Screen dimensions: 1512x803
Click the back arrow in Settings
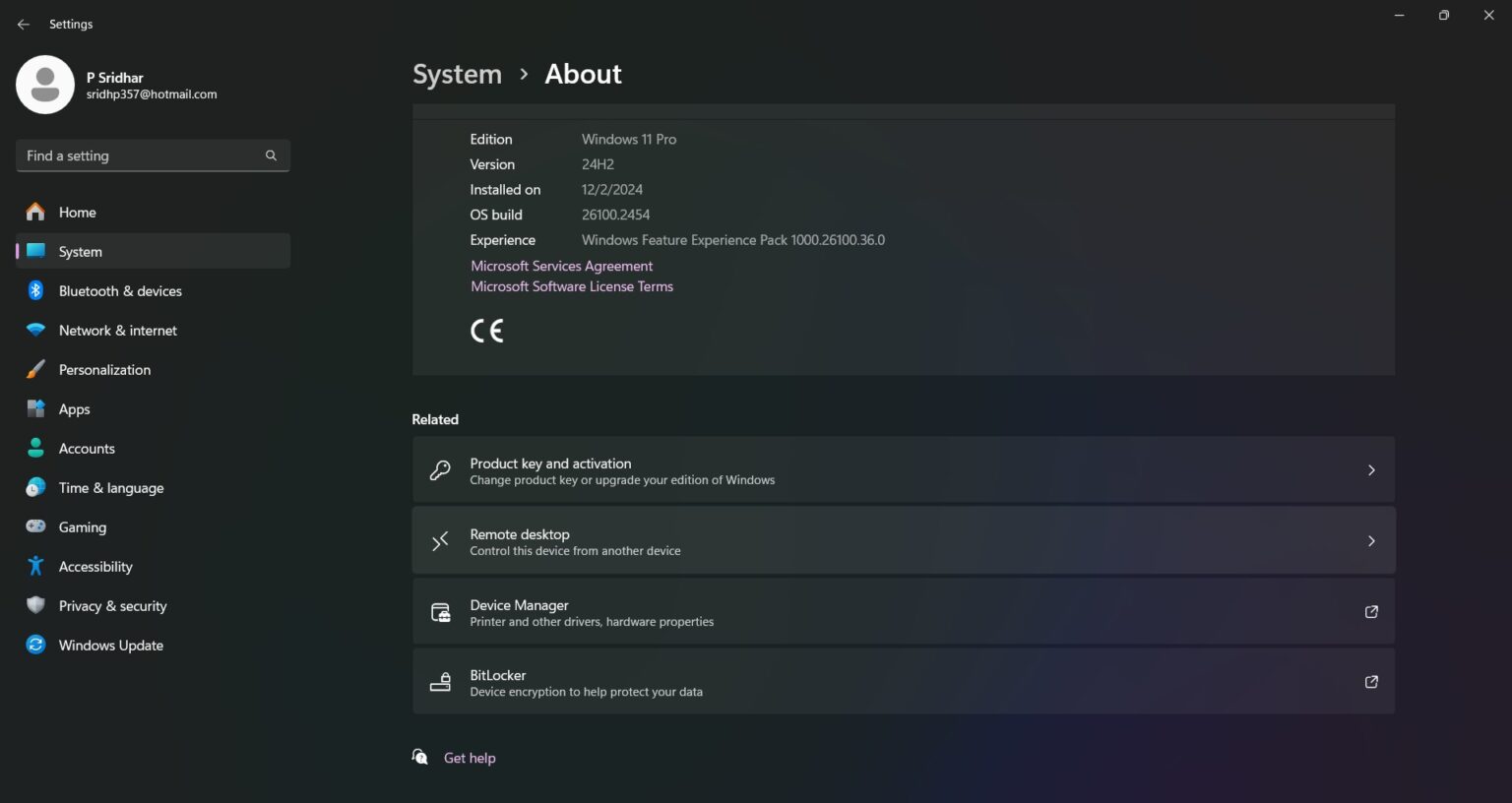[x=24, y=24]
